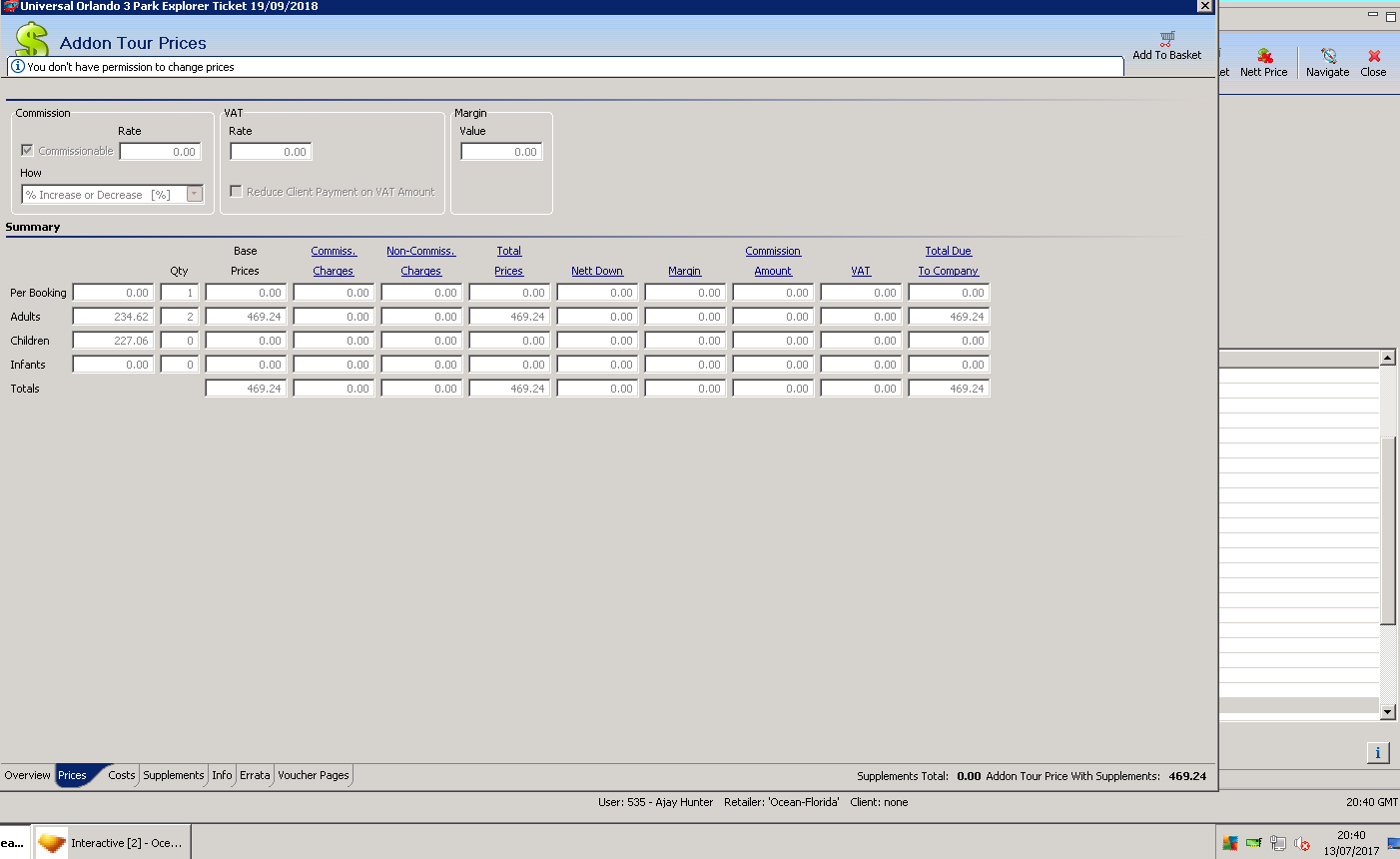Image resolution: width=1400 pixels, height=859 pixels.
Task: Open the Info tab
Action: pyautogui.click(x=222, y=775)
